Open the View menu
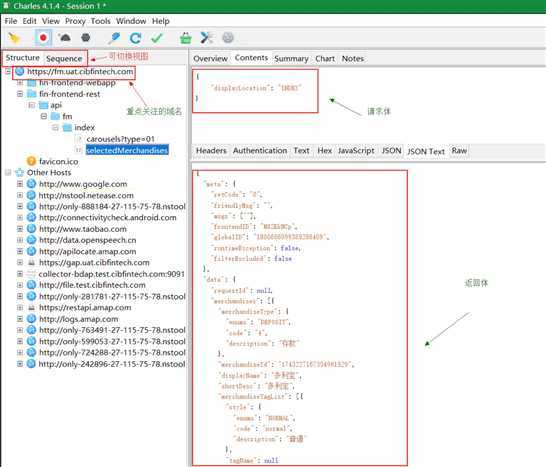The image size is (546, 467). pyautogui.click(x=51, y=21)
